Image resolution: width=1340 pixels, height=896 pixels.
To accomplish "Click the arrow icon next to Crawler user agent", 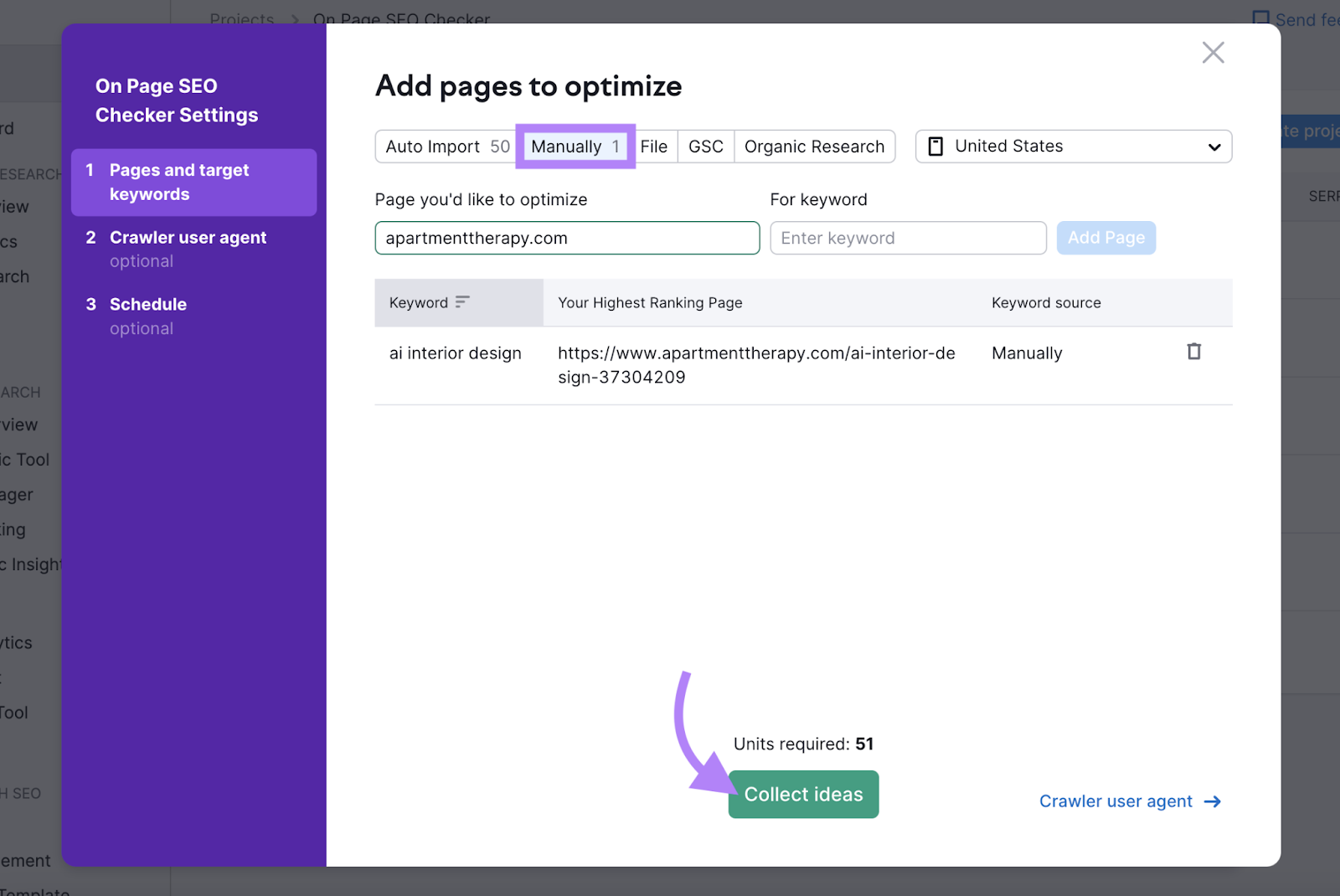I will 1212,801.
